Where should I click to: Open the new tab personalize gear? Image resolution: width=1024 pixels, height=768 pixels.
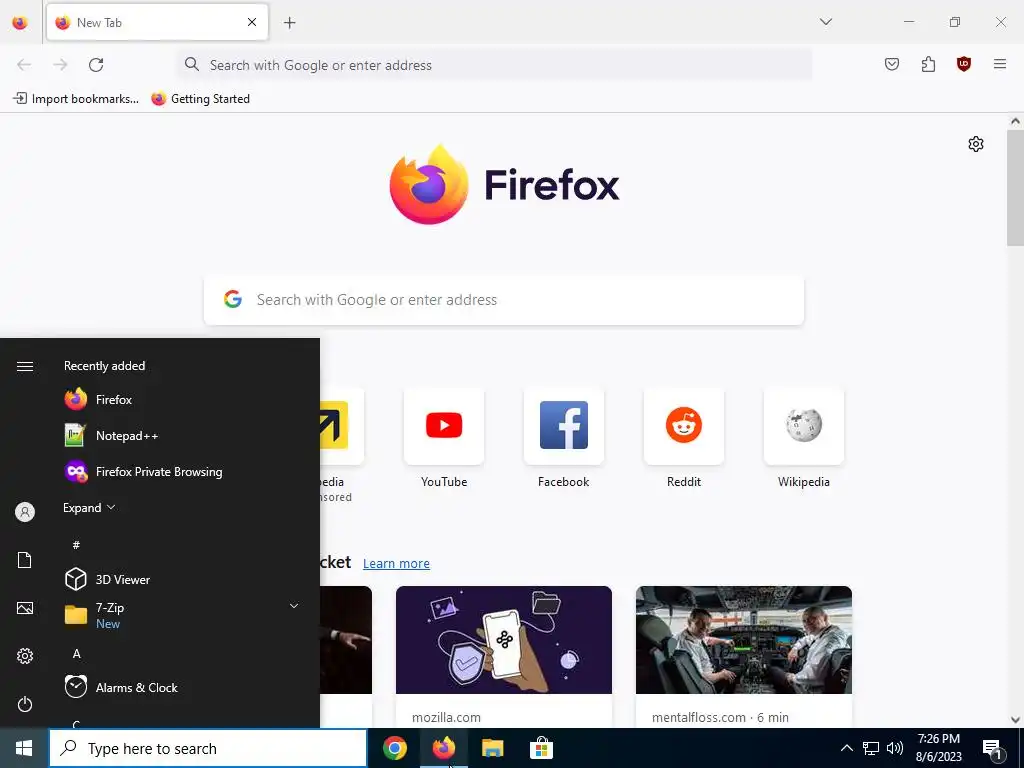tap(976, 144)
